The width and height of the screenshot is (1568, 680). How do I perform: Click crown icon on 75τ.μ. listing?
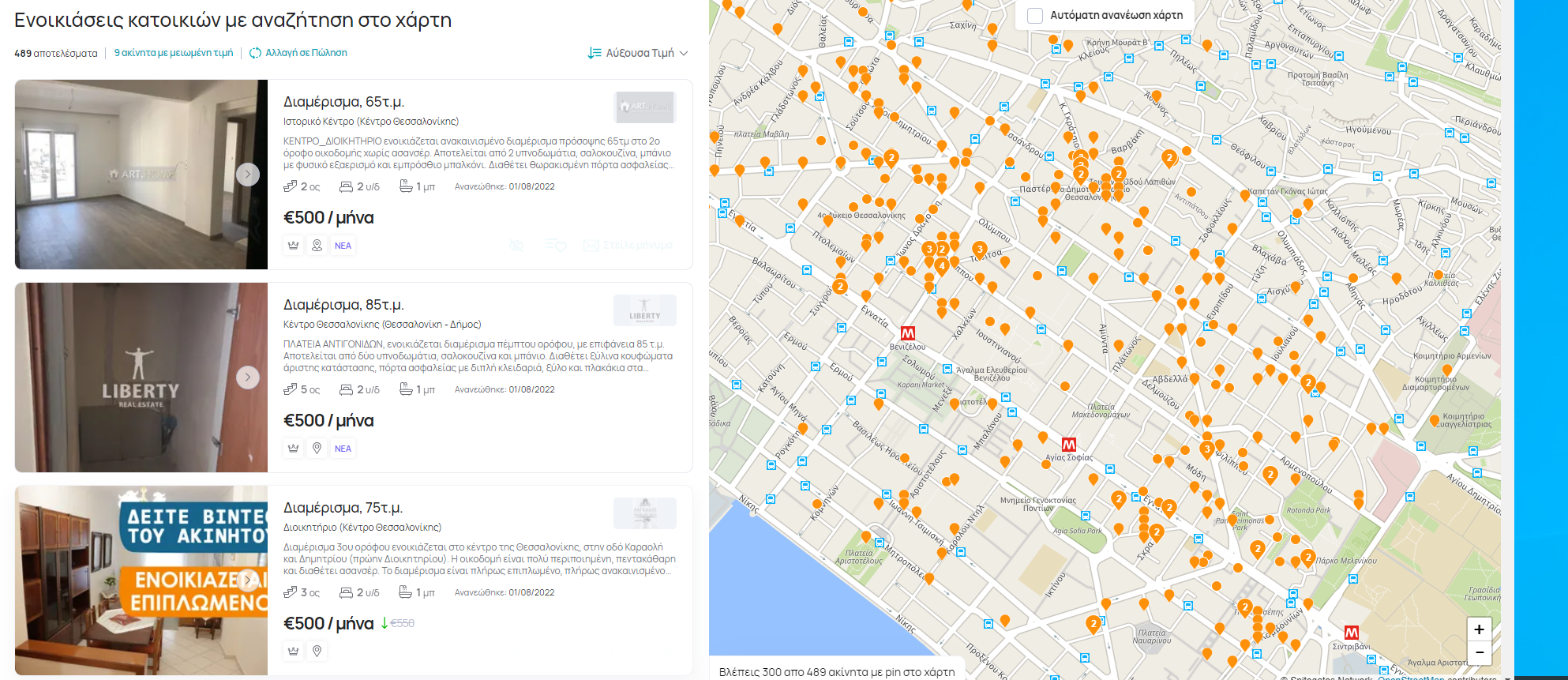294,652
